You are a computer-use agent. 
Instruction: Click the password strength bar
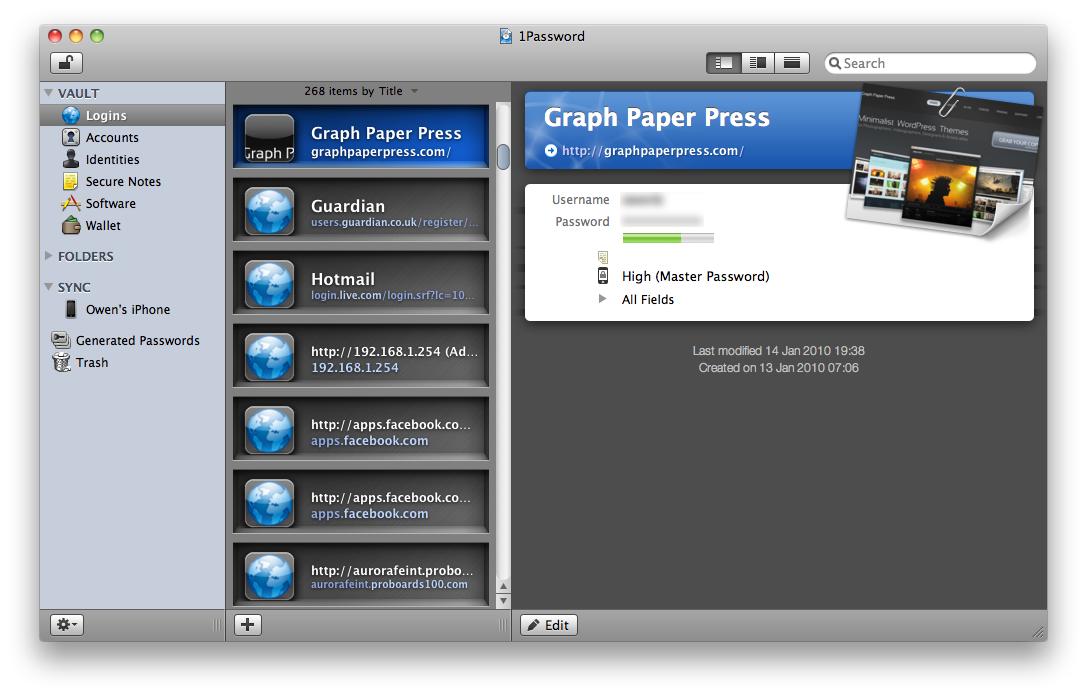[668, 238]
